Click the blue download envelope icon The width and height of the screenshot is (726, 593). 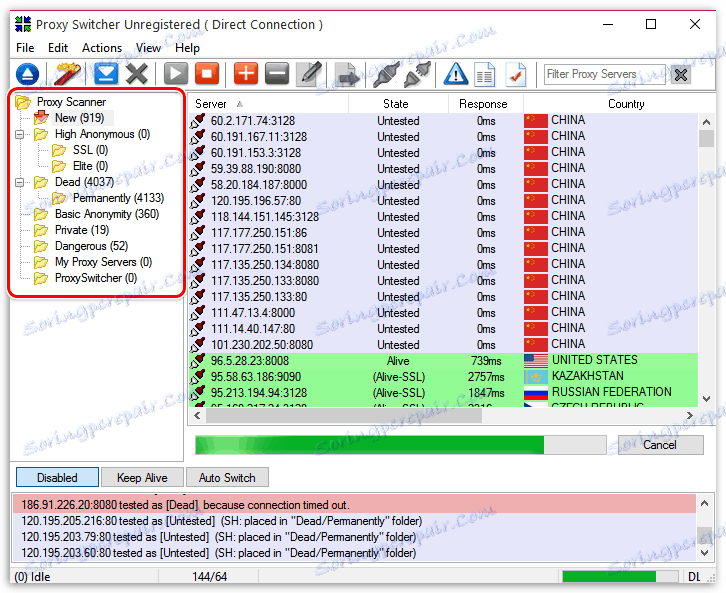click(x=106, y=74)
